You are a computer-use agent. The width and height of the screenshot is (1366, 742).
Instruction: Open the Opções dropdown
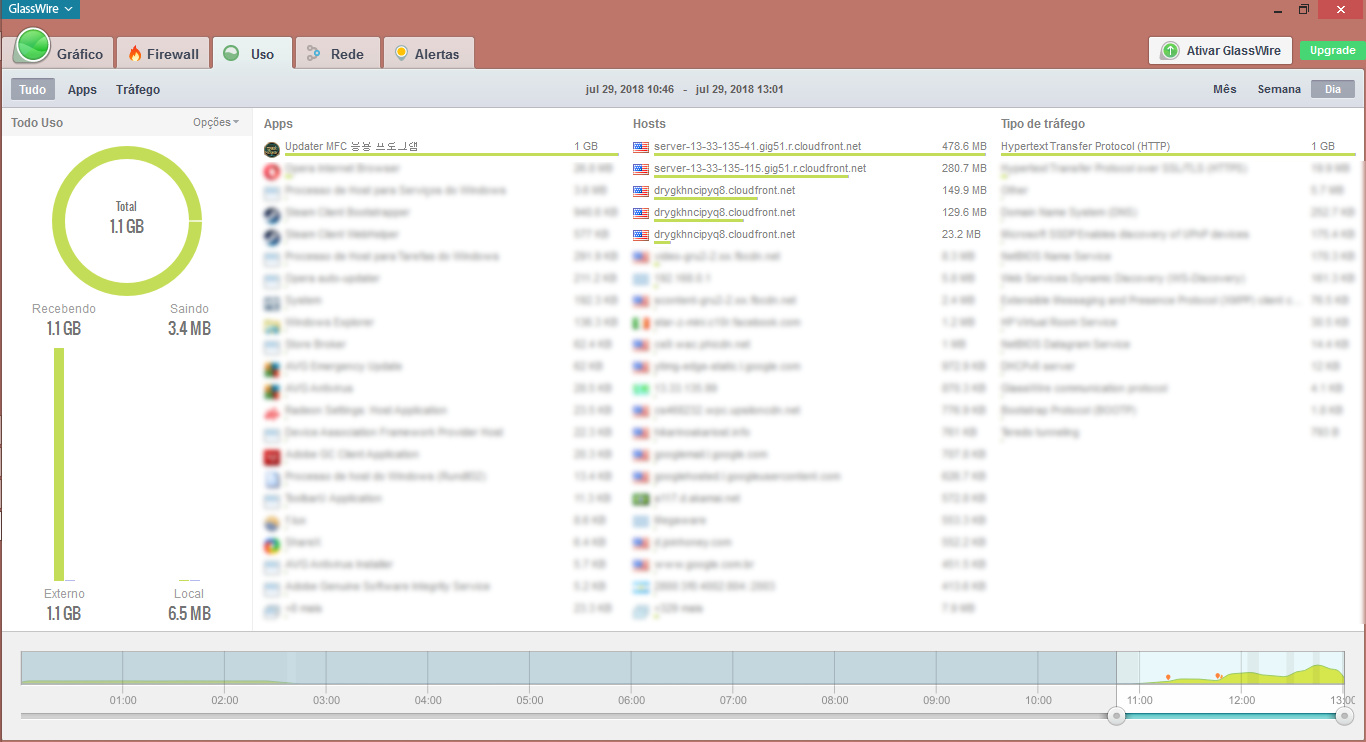tap(215, 122)
